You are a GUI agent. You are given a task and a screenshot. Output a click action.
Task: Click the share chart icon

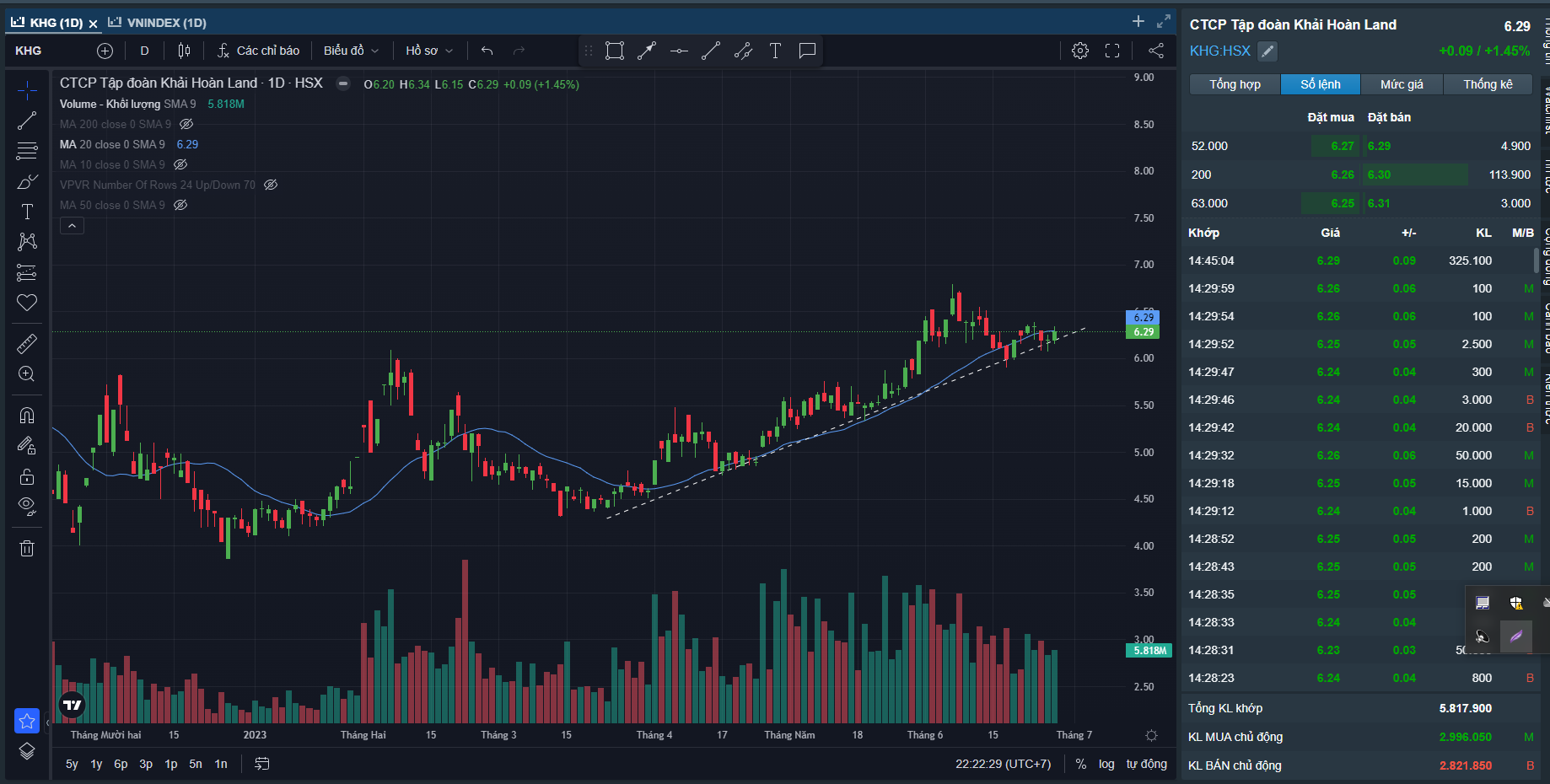click(x=1155, y=51)
